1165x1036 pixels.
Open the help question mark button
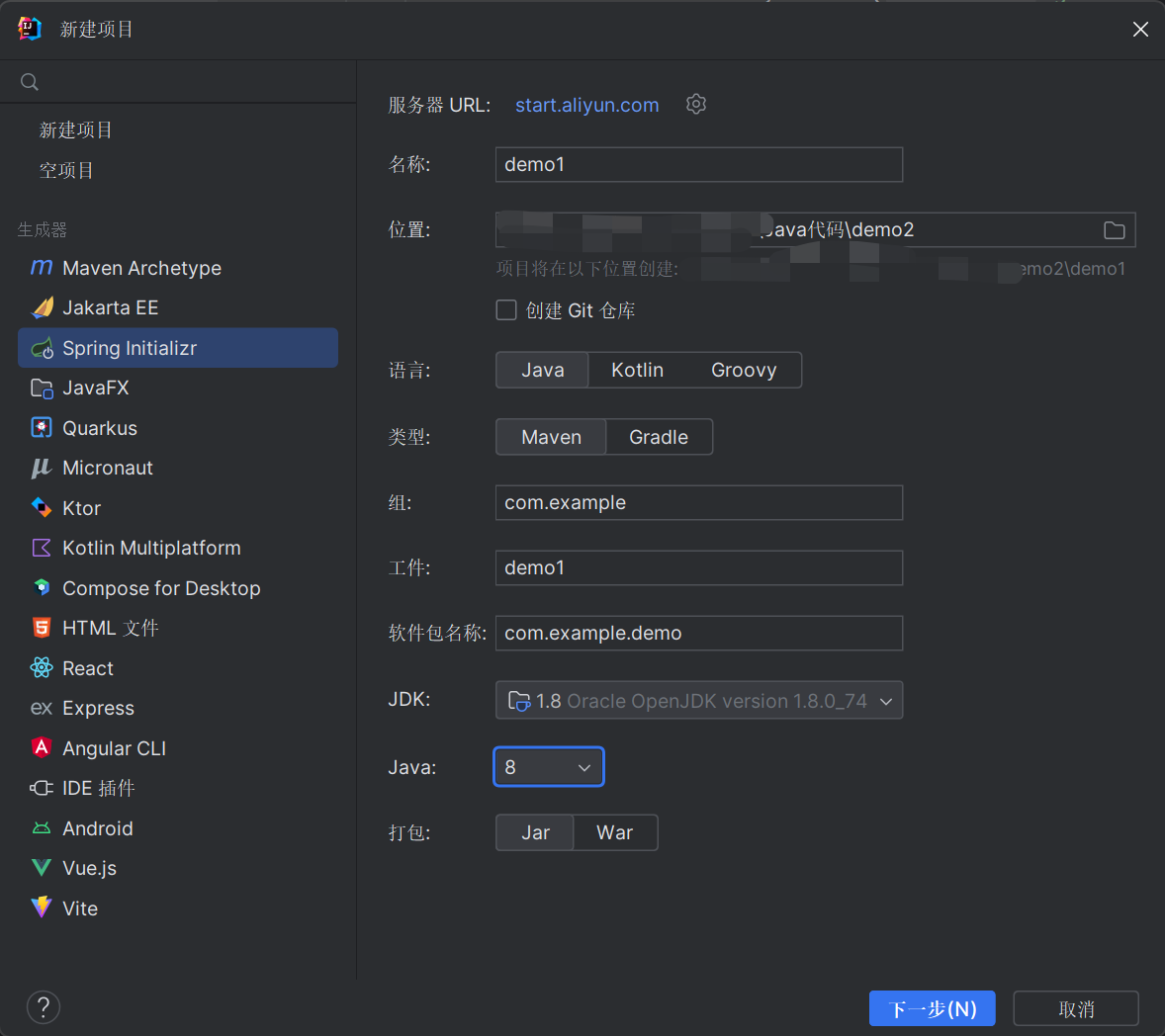click(x=44, y=1007)
